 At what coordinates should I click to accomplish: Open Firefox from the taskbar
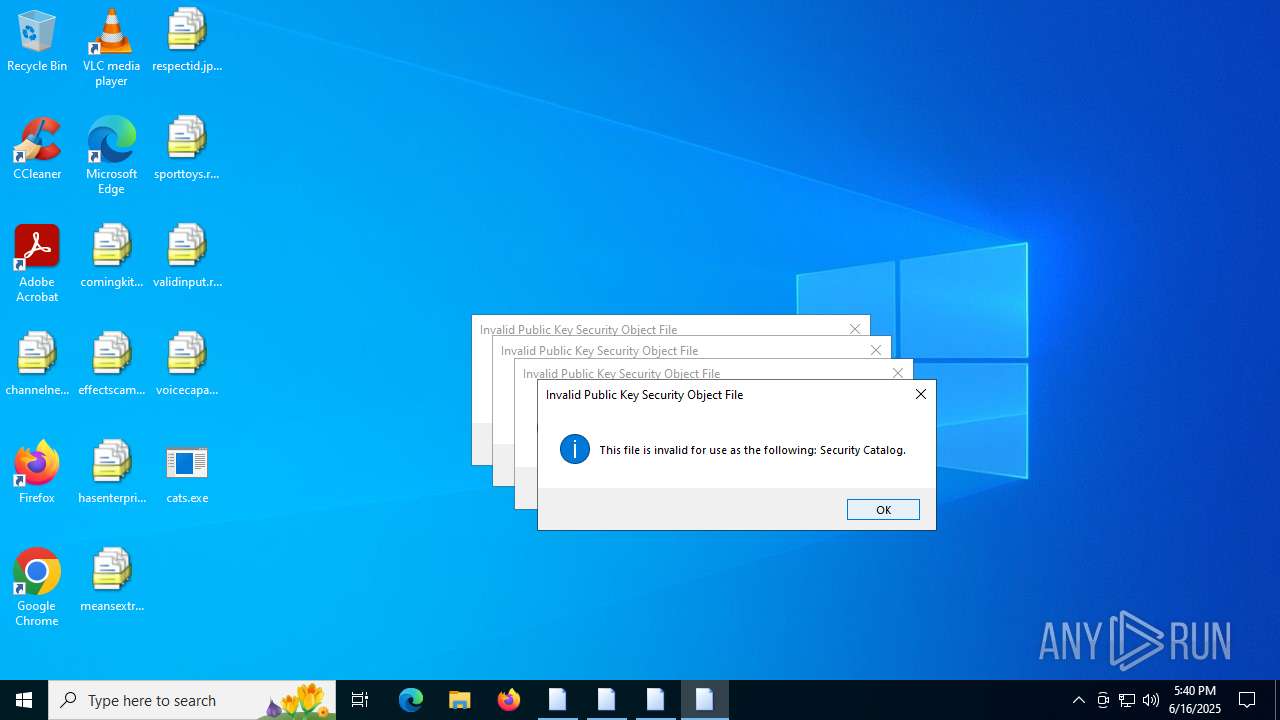click(509, 700)
